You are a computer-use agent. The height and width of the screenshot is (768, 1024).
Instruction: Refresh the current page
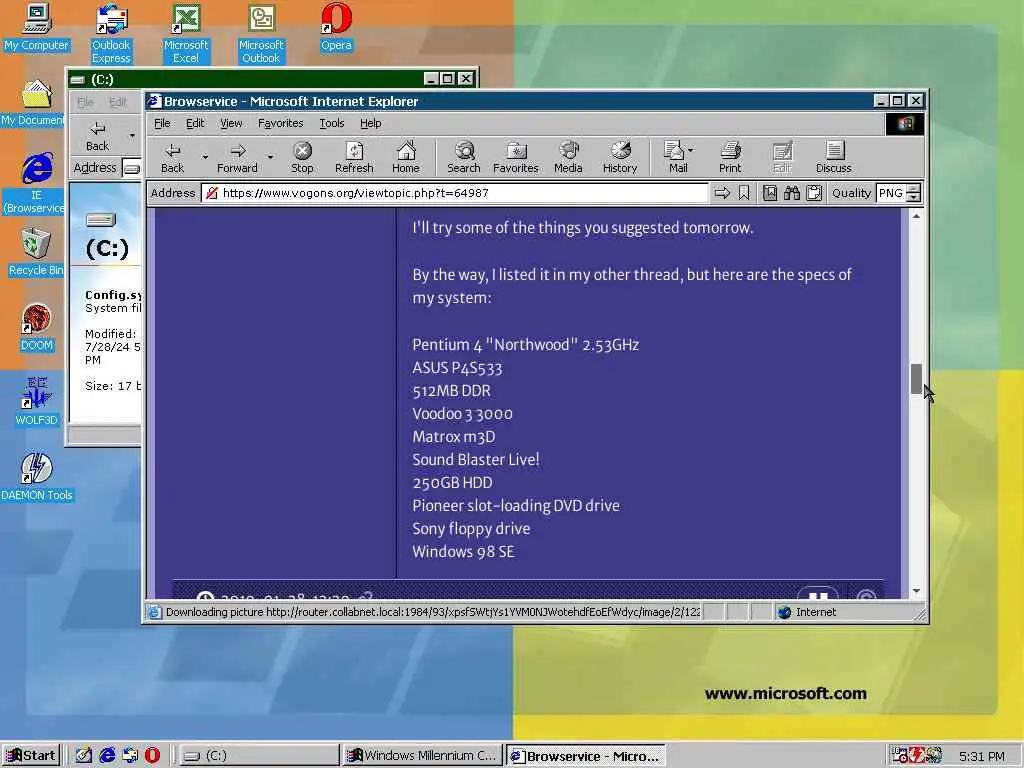coord(354,157)
